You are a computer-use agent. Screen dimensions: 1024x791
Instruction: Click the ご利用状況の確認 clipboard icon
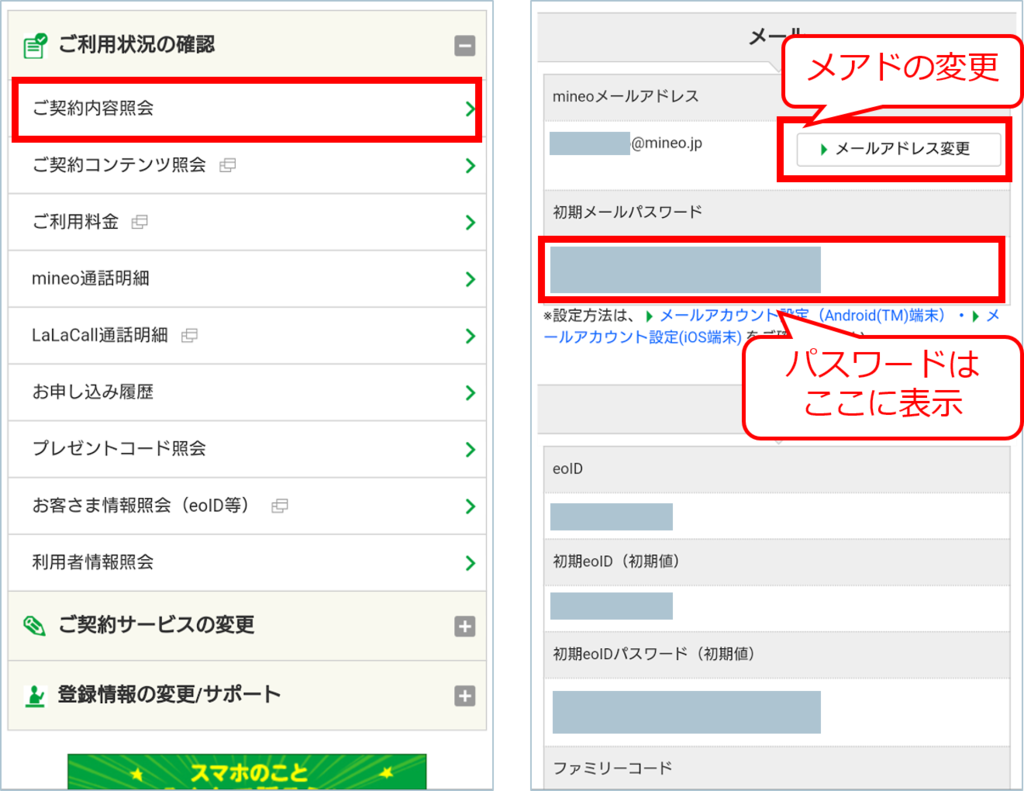(x=35, y=46)
